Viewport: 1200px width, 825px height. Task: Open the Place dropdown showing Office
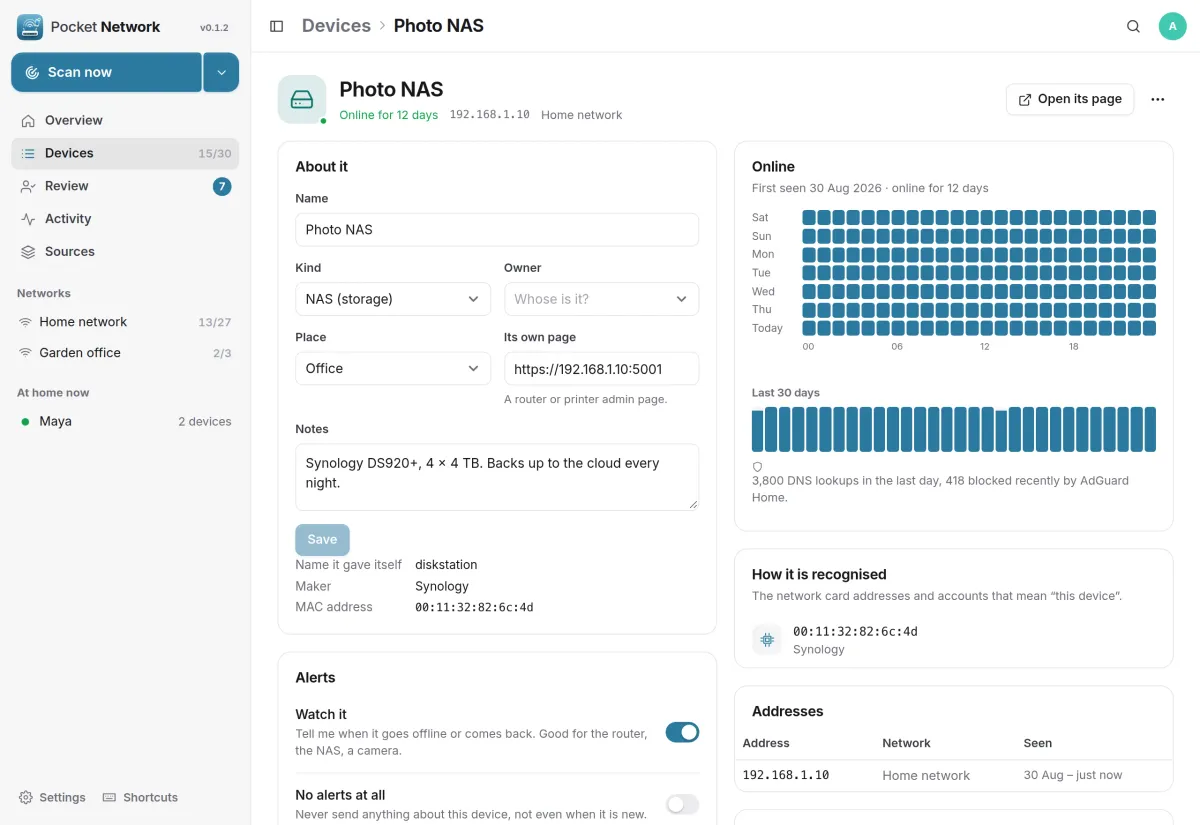[393, 368]
